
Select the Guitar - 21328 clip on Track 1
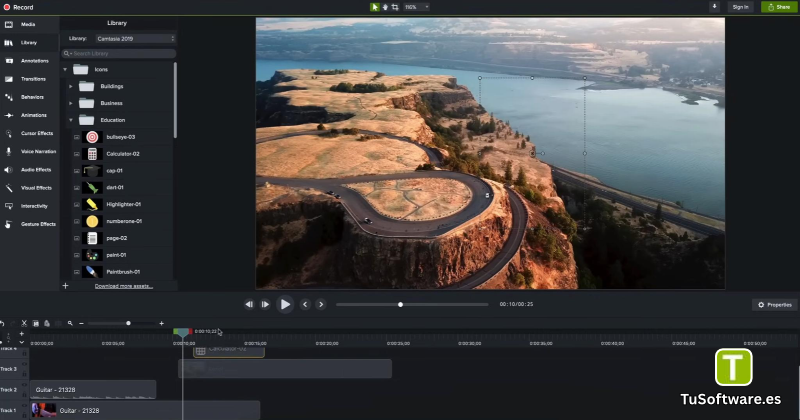pyautogui.click(x=145, y=410)
